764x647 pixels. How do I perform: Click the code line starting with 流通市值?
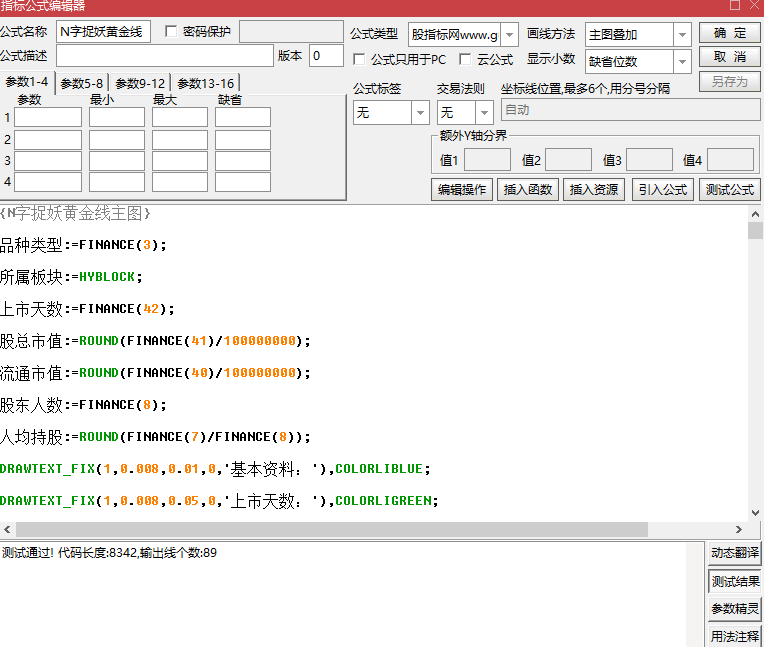click(155, 373)
